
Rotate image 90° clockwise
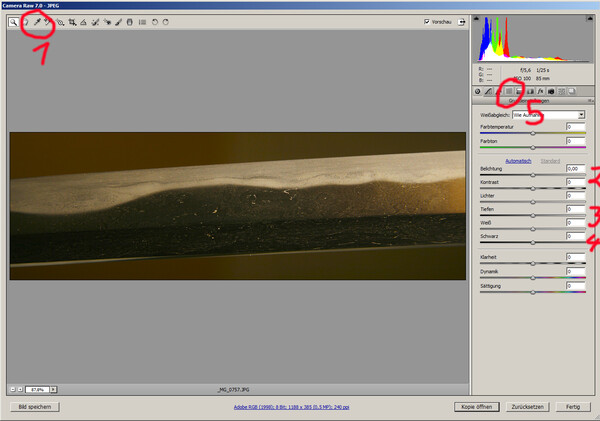pos(166,22)
